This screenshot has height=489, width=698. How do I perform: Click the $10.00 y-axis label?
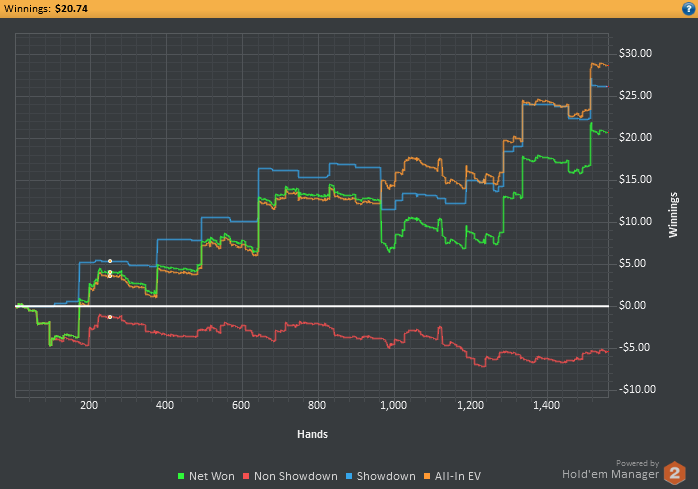[635, 221]
